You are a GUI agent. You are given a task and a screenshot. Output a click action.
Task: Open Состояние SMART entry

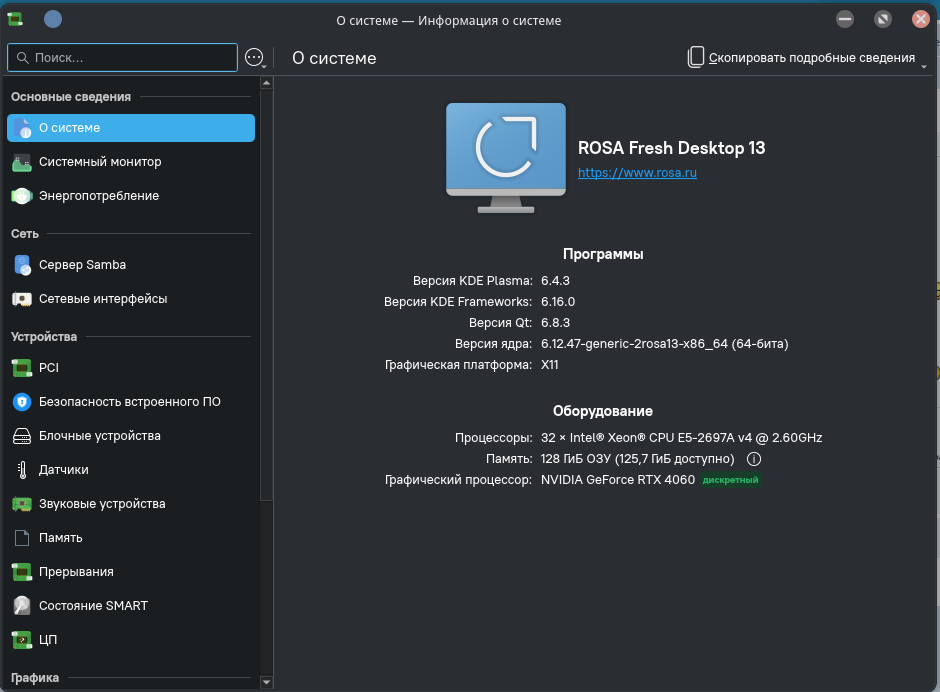(131, 606)
